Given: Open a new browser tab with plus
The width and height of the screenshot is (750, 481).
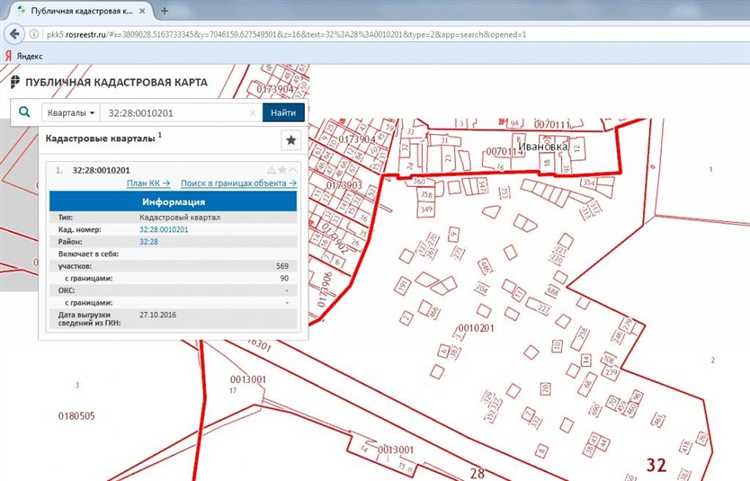Looking at the screenshot, I should 164,11.
